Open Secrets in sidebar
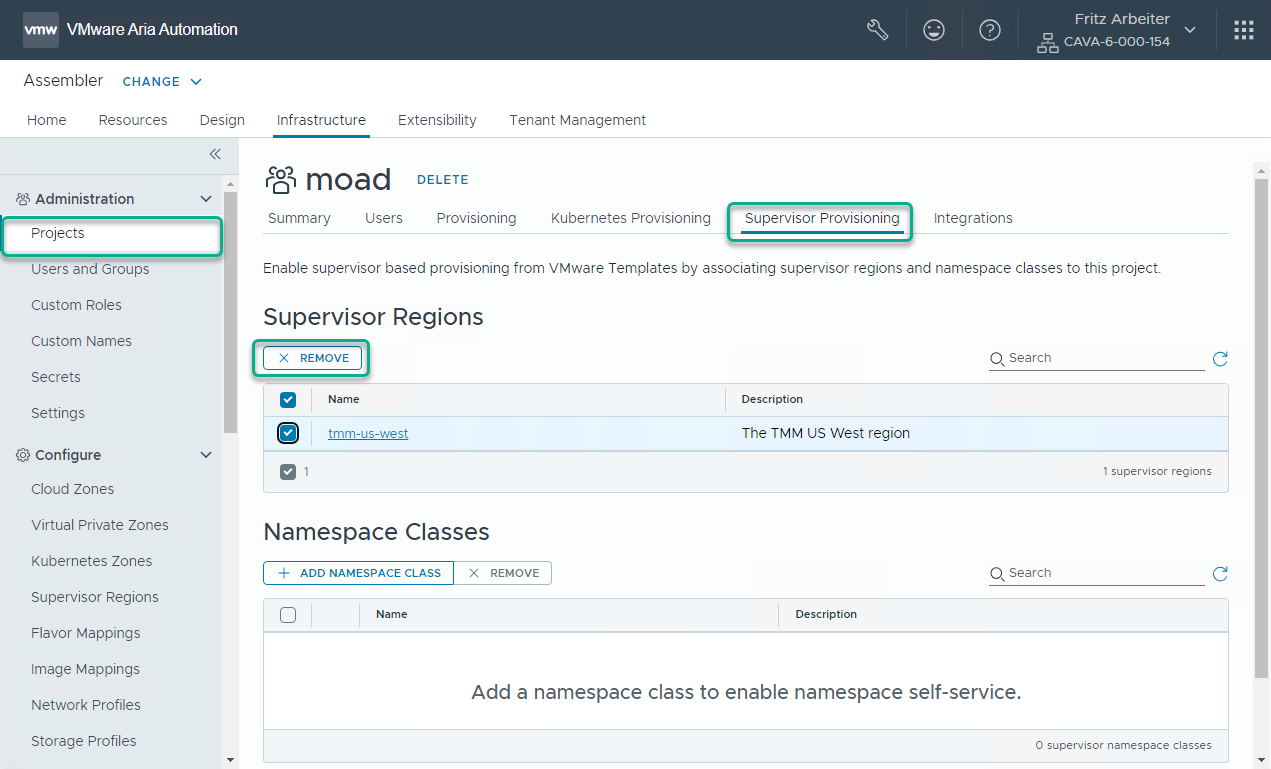Screen dimensions: 1271x769 (56, 377)
